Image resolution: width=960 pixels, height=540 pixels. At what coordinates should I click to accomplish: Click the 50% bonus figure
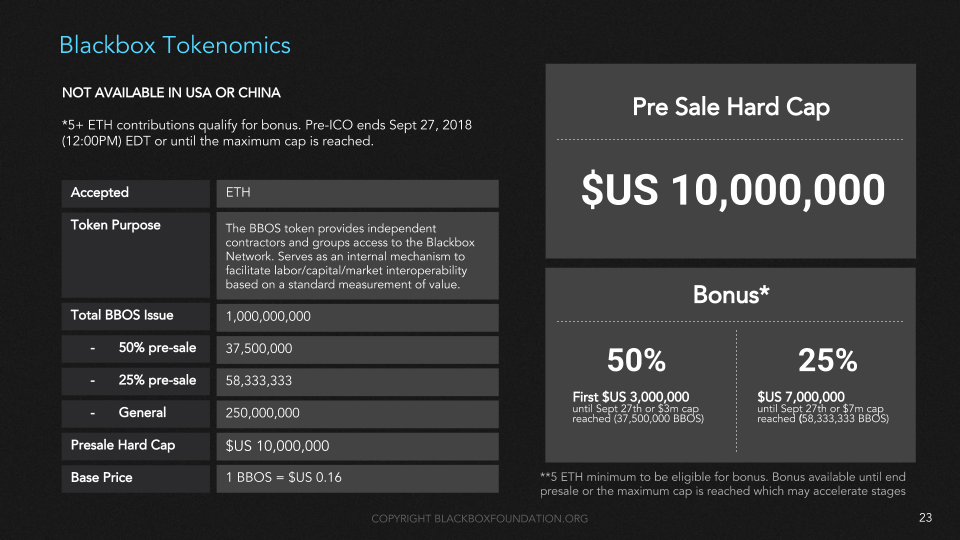pos(636,360)
